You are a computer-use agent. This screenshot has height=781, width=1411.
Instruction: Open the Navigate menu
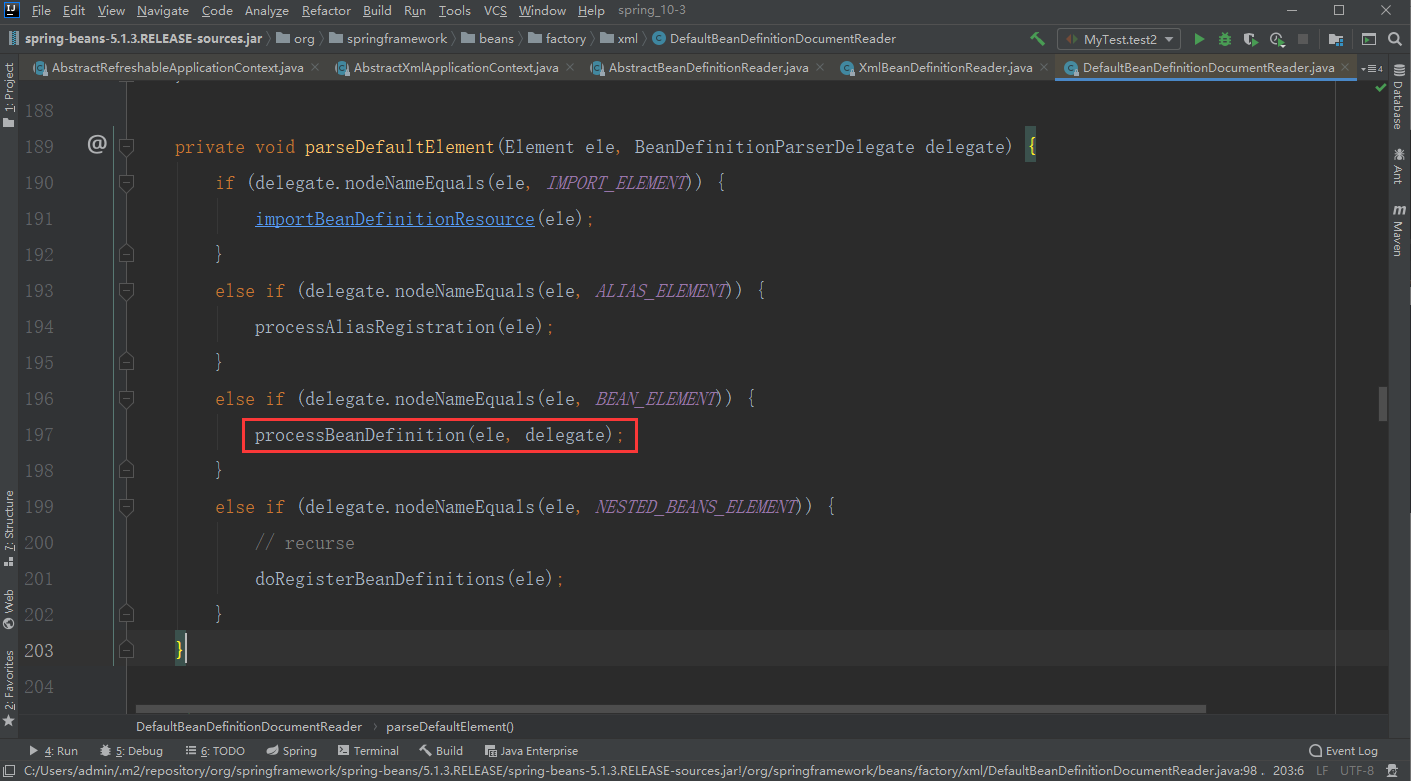(162, 10)
